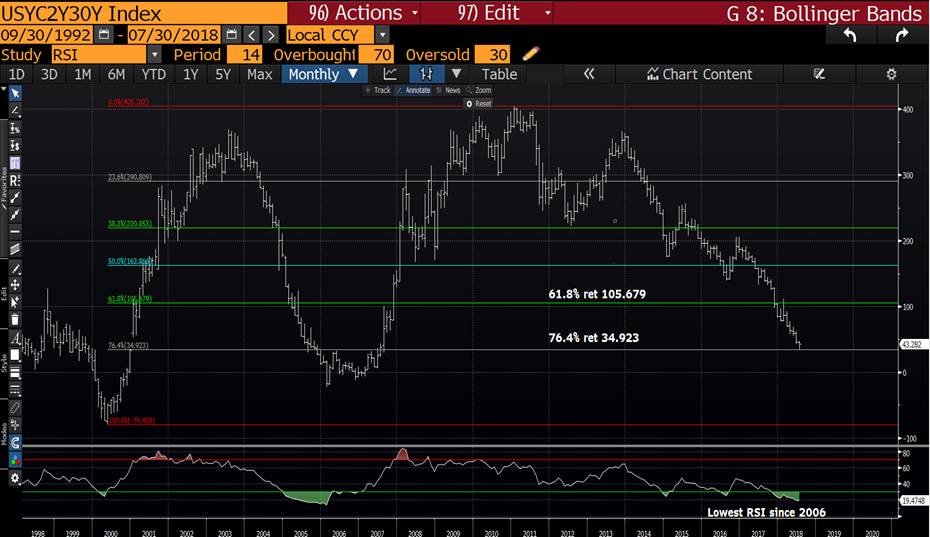Open the text font style tool

tap(15, 339)
